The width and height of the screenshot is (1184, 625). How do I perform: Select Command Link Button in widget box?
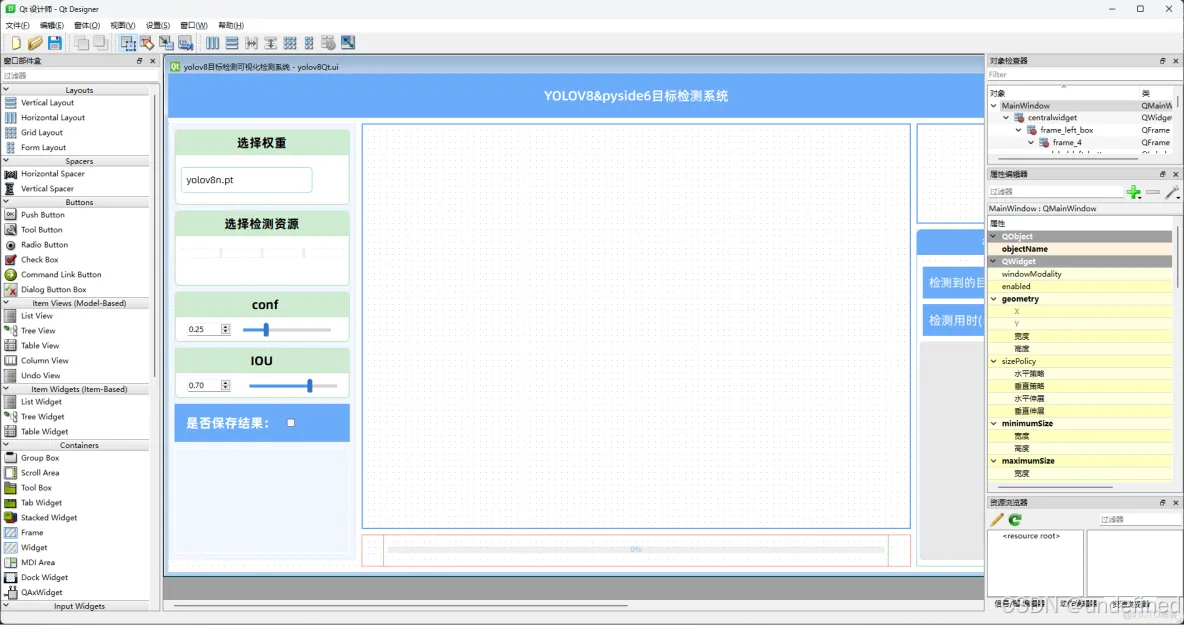coord(60,275)
